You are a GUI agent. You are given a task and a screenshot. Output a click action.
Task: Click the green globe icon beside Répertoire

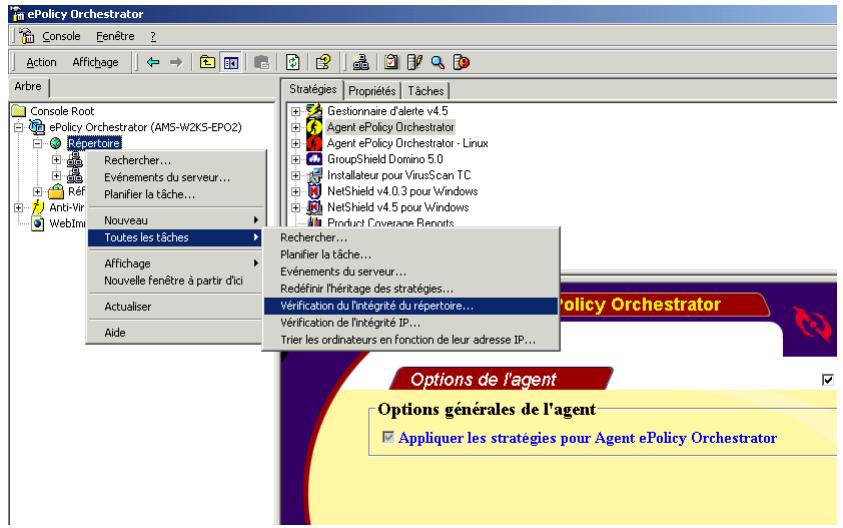coord(55,143)
